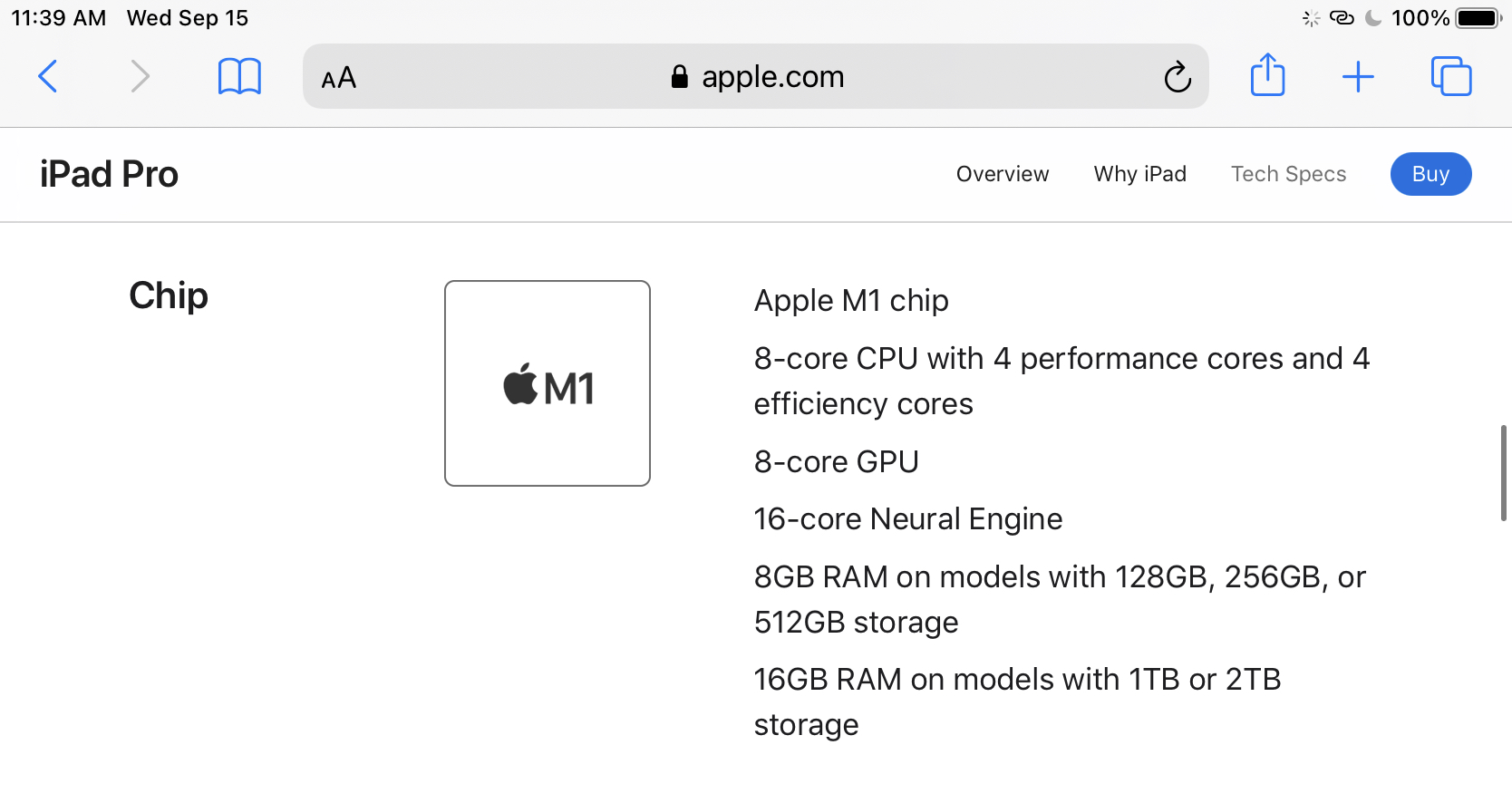Tap the Safari back arrow

(48, 76)
